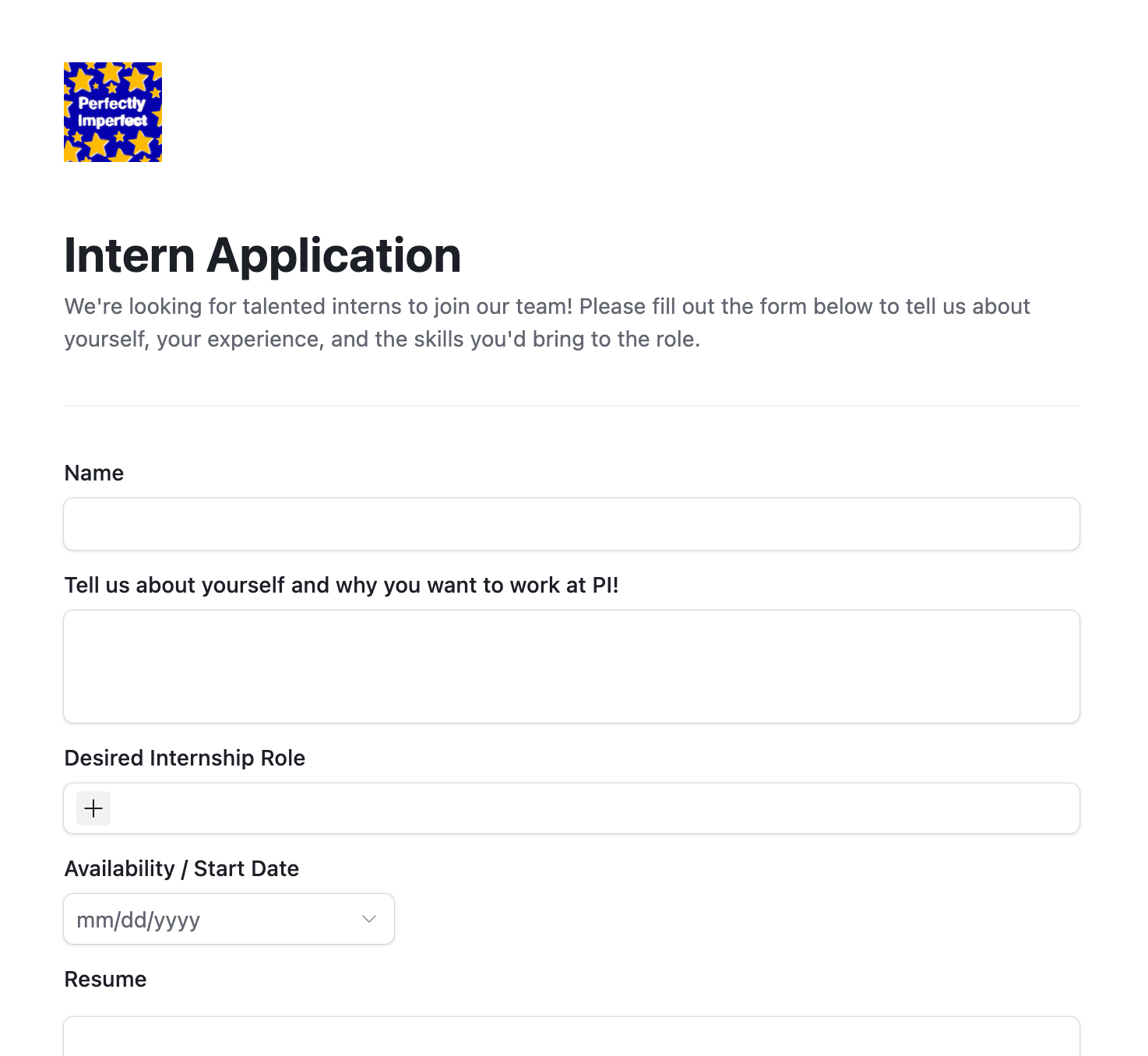
Task: Click the plus icon under Desired Internship Role
Action: (93, 808)
